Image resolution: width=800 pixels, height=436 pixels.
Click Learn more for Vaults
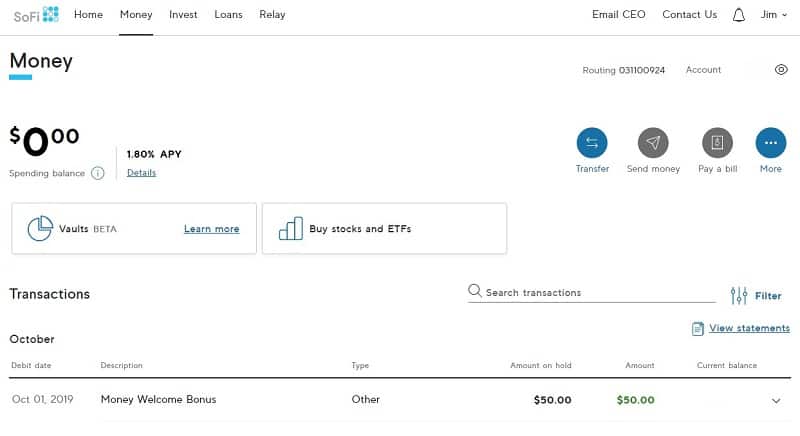tap(212, 229)
